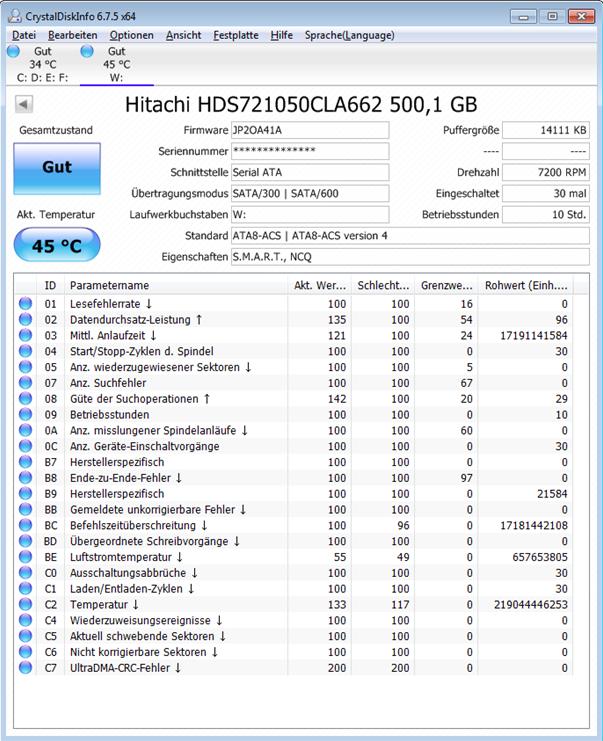Viewport: 603px width, 741px height.
Task: Click the Rohwert (Einh.... column header
Action: 525,285
